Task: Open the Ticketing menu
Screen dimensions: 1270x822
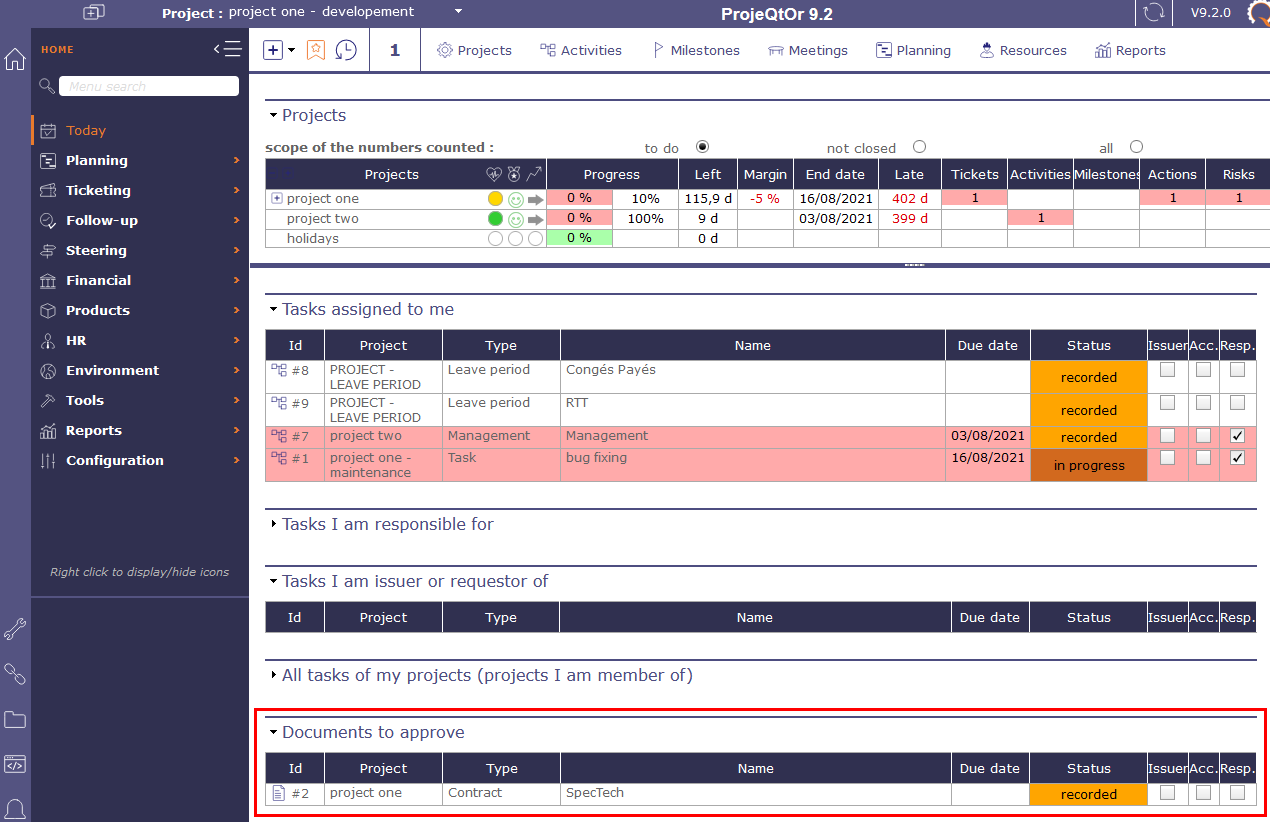Action: click(x=98, y=190)
